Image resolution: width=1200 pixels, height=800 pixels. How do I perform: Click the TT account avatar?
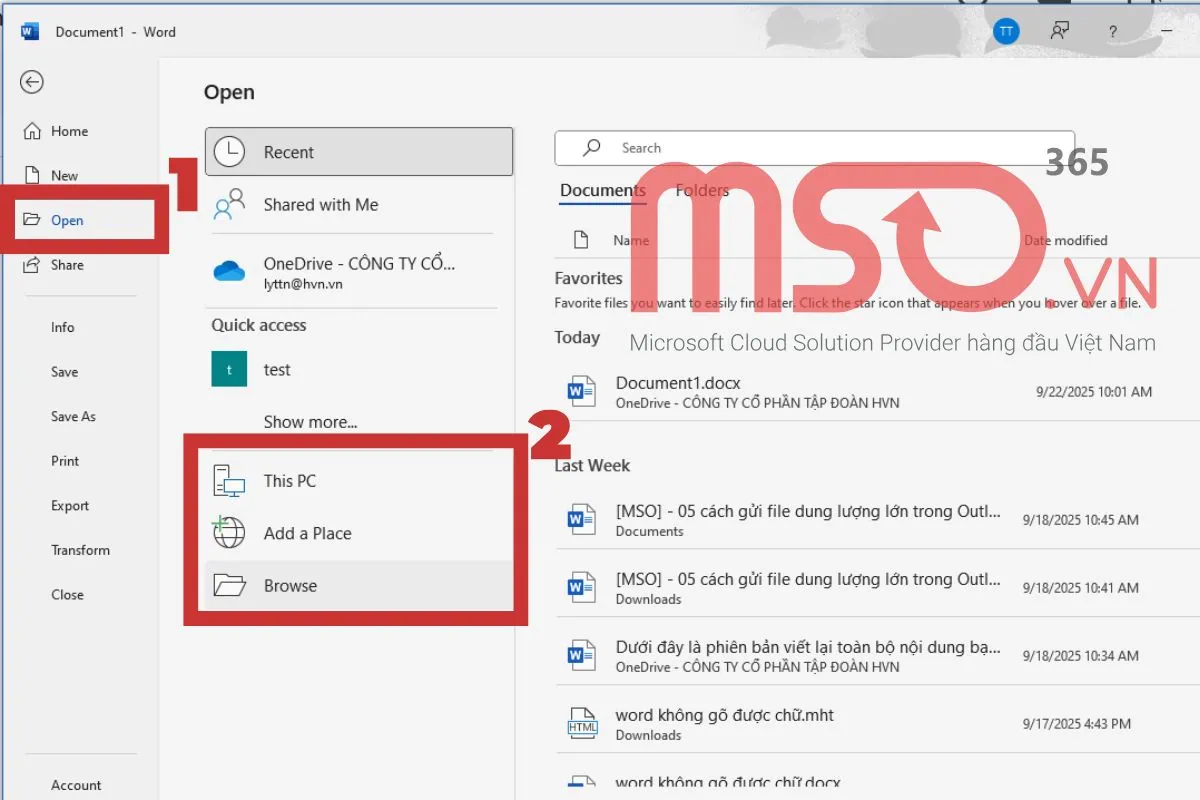1005,32
